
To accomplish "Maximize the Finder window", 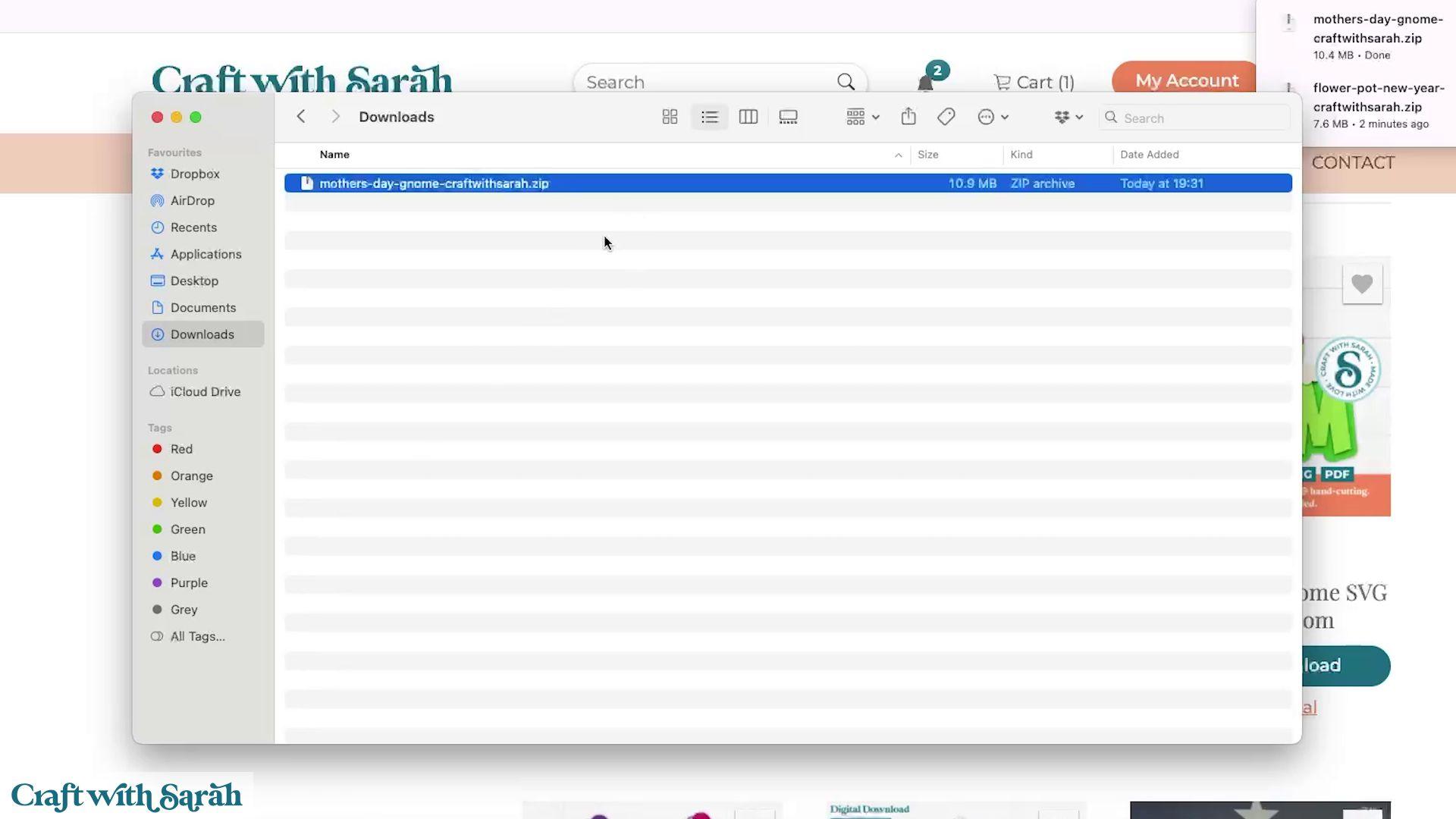I will (196, 117).
